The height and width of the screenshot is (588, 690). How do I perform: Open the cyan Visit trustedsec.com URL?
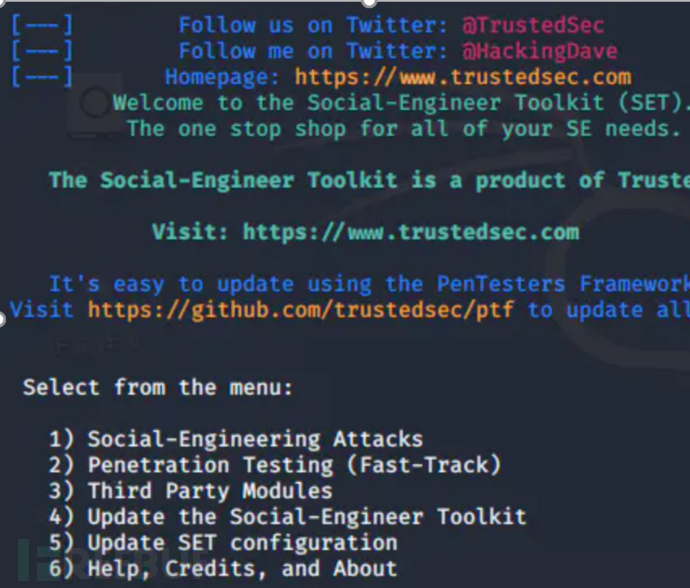(x=411, y=232)
